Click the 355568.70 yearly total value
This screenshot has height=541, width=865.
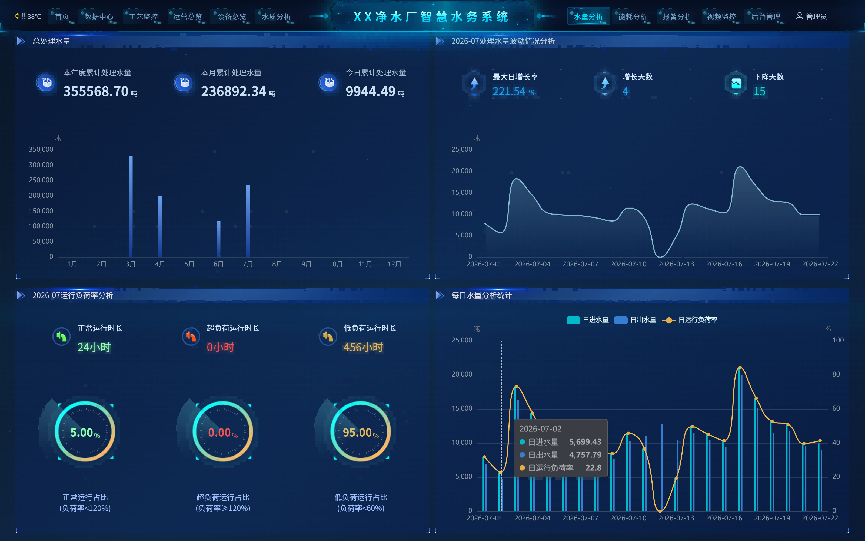click(x=96, y=92)
